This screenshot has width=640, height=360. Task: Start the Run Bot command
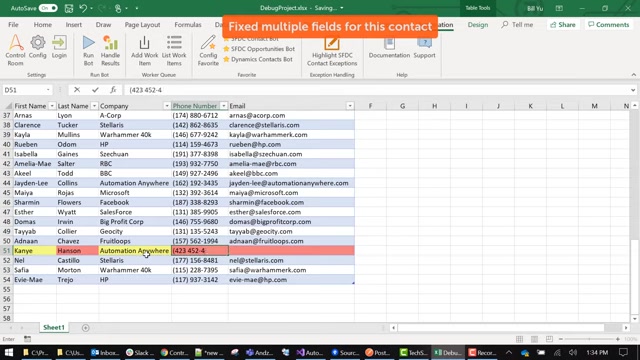click(x=88, y=50)
